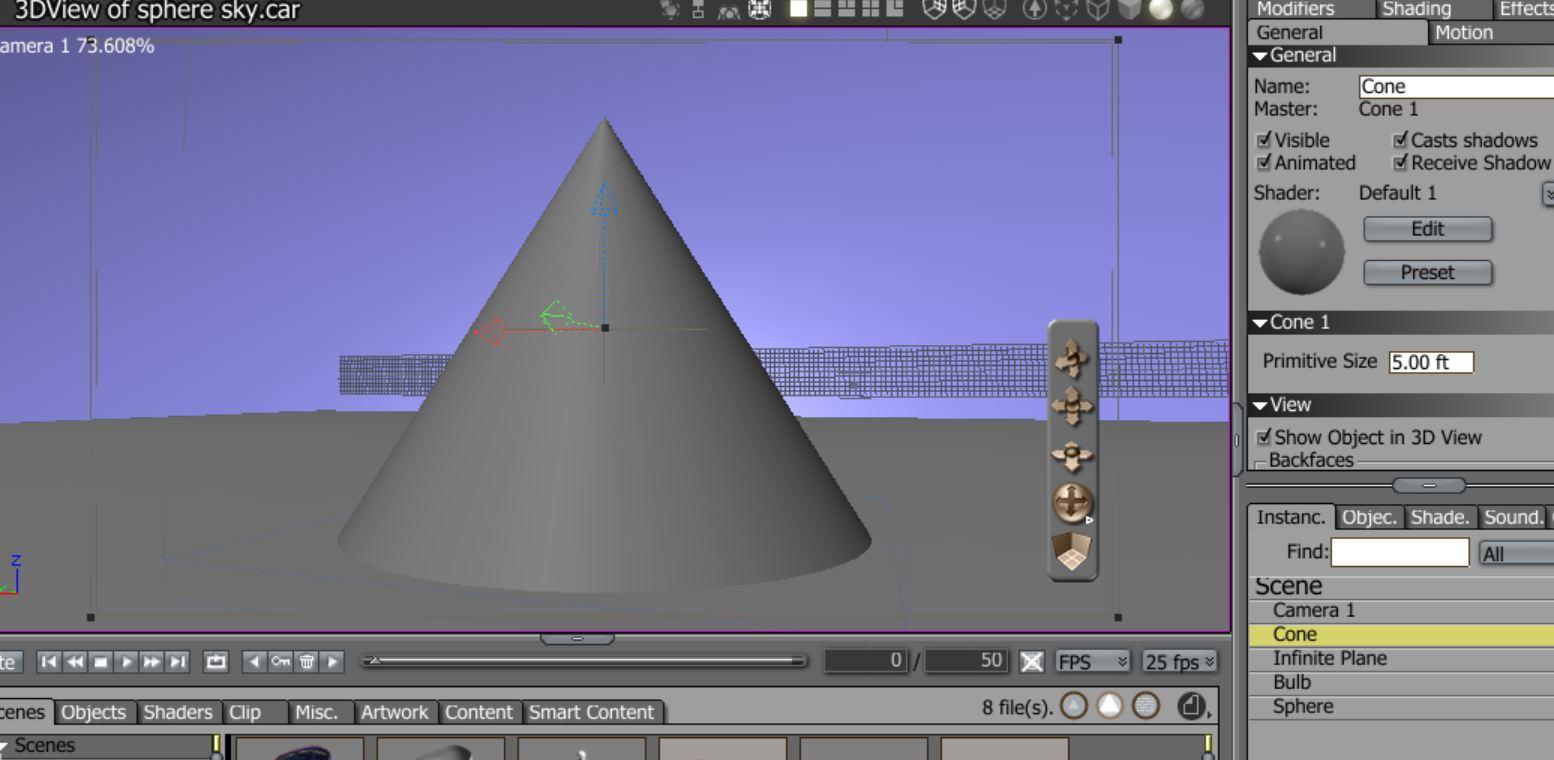Open the Smart Content tab
The height and width of the screenshot is (760, 1554).
[x=591, y=712]
